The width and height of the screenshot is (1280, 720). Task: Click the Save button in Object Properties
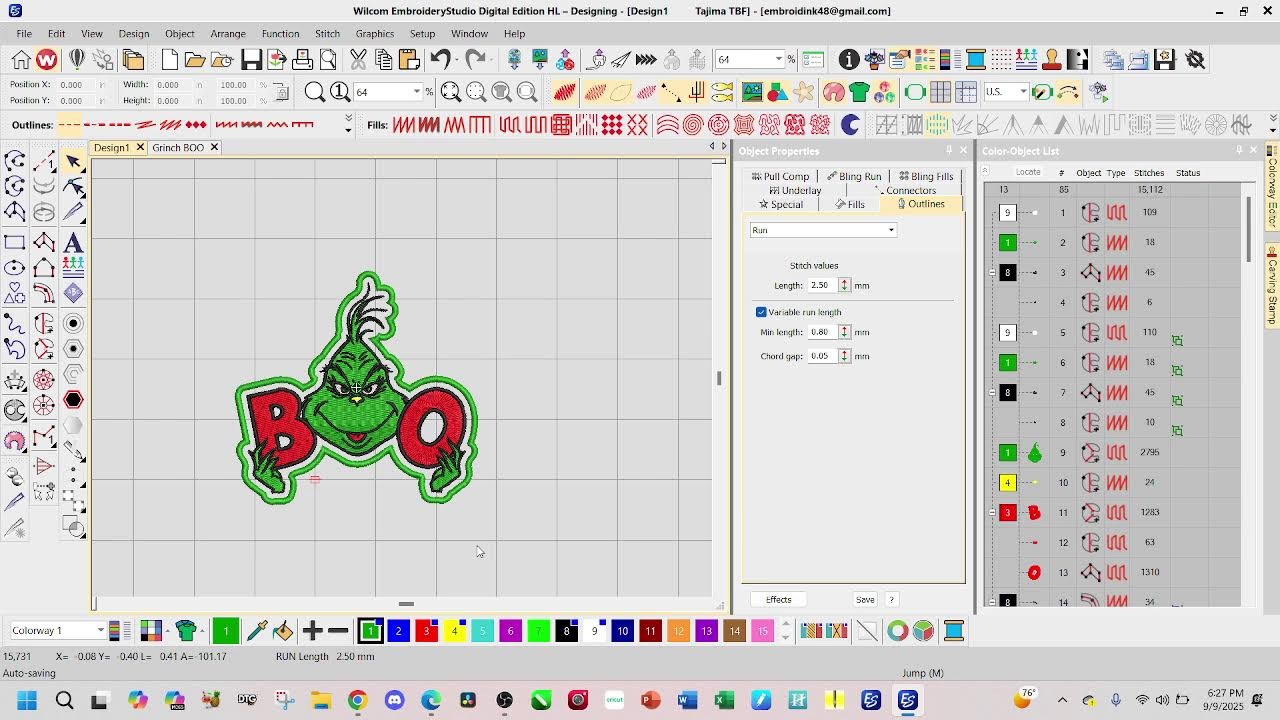click(865, 600)
